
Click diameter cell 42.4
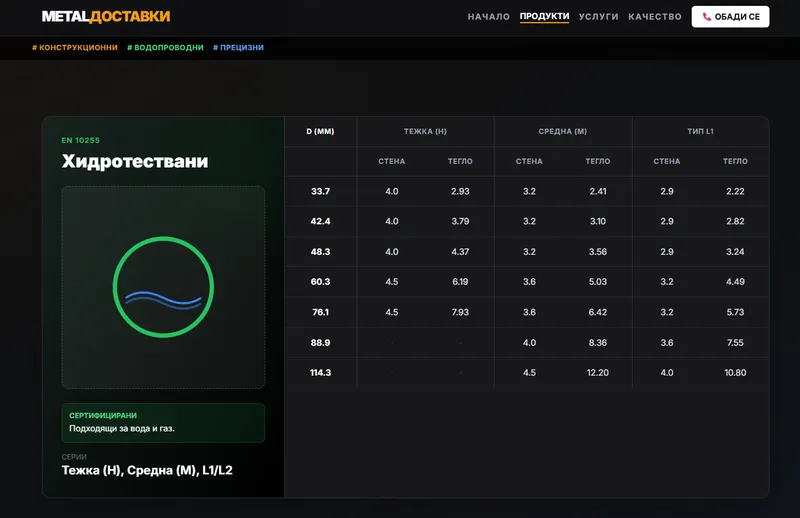point(320,221)
